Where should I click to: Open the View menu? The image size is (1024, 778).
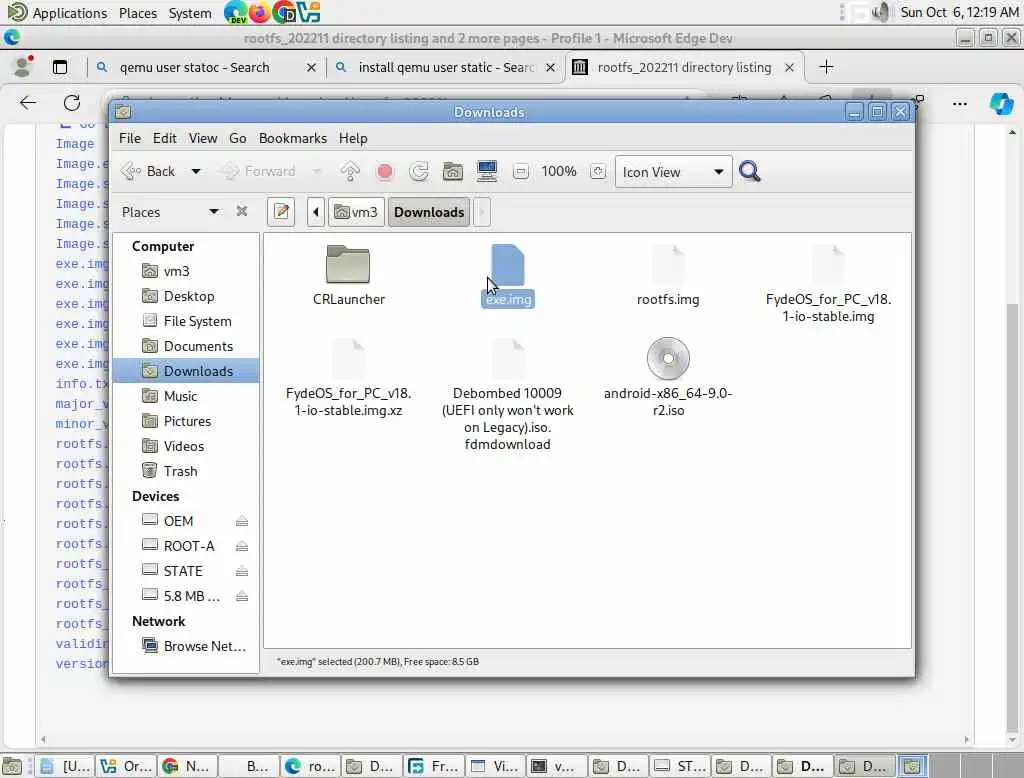pos(203,138)
